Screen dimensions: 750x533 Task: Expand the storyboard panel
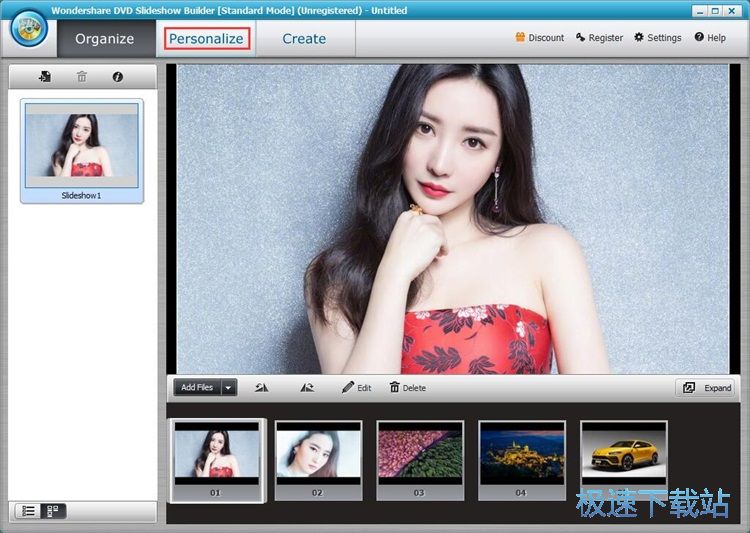[706, 388]
